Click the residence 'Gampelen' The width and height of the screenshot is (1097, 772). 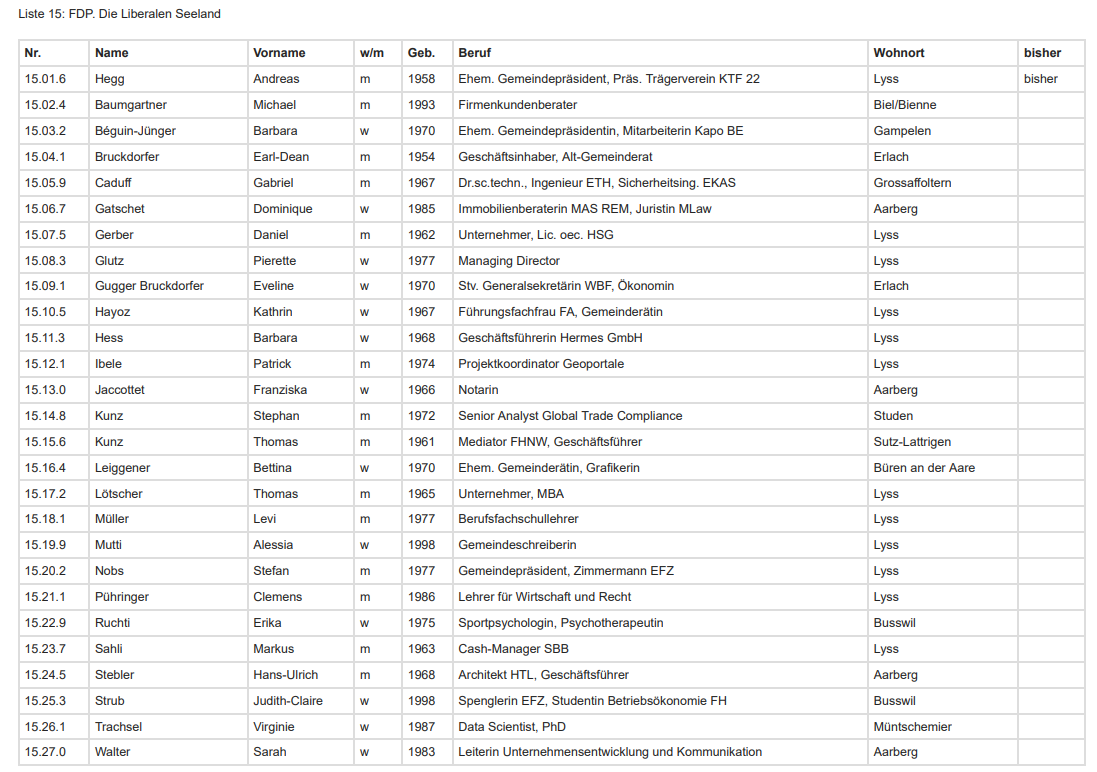click(x=902, y=131)
